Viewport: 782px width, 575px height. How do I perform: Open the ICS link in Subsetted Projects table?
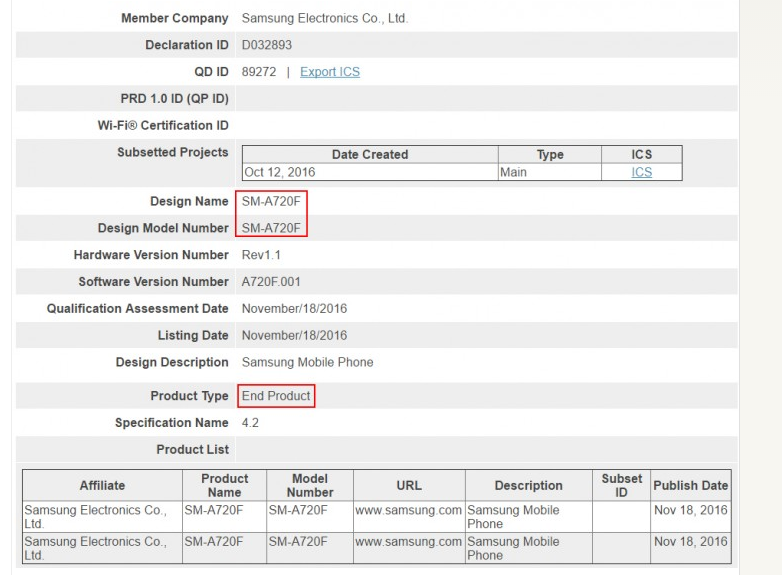click(641, 172)
